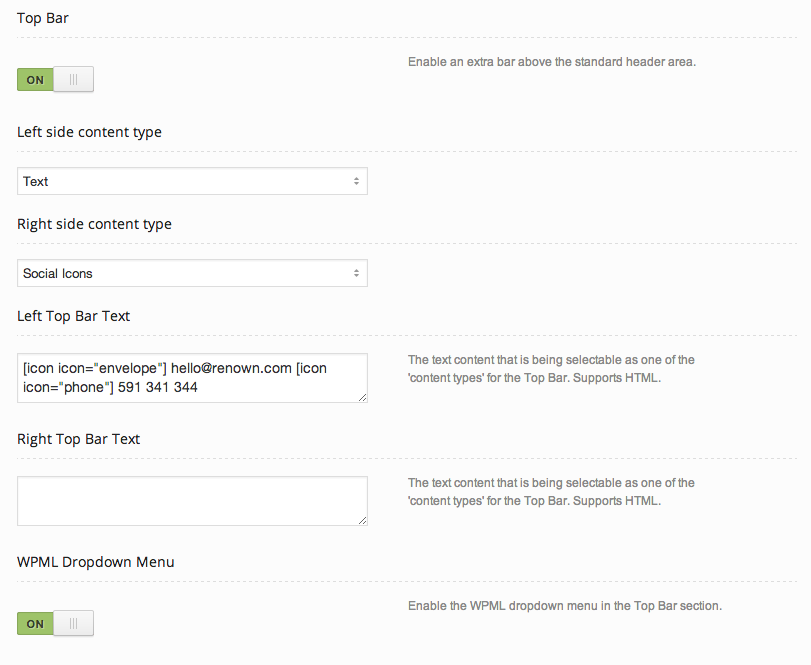Open the Right side content type dropdown
Viewport: 811px width, 665px height.
coord(192,273)
